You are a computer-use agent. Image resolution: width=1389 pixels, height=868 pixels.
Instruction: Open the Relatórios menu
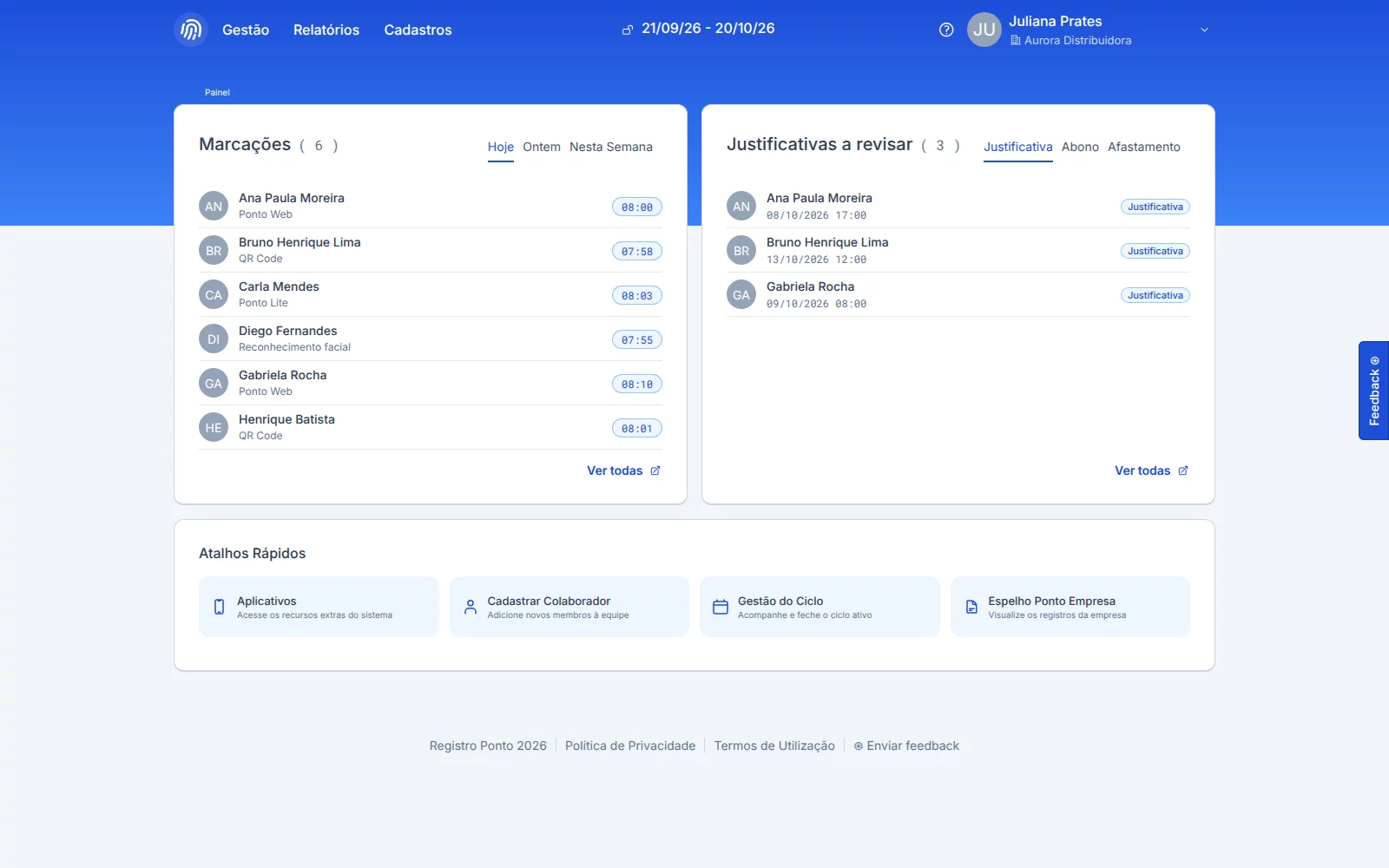tap(326, 30)
